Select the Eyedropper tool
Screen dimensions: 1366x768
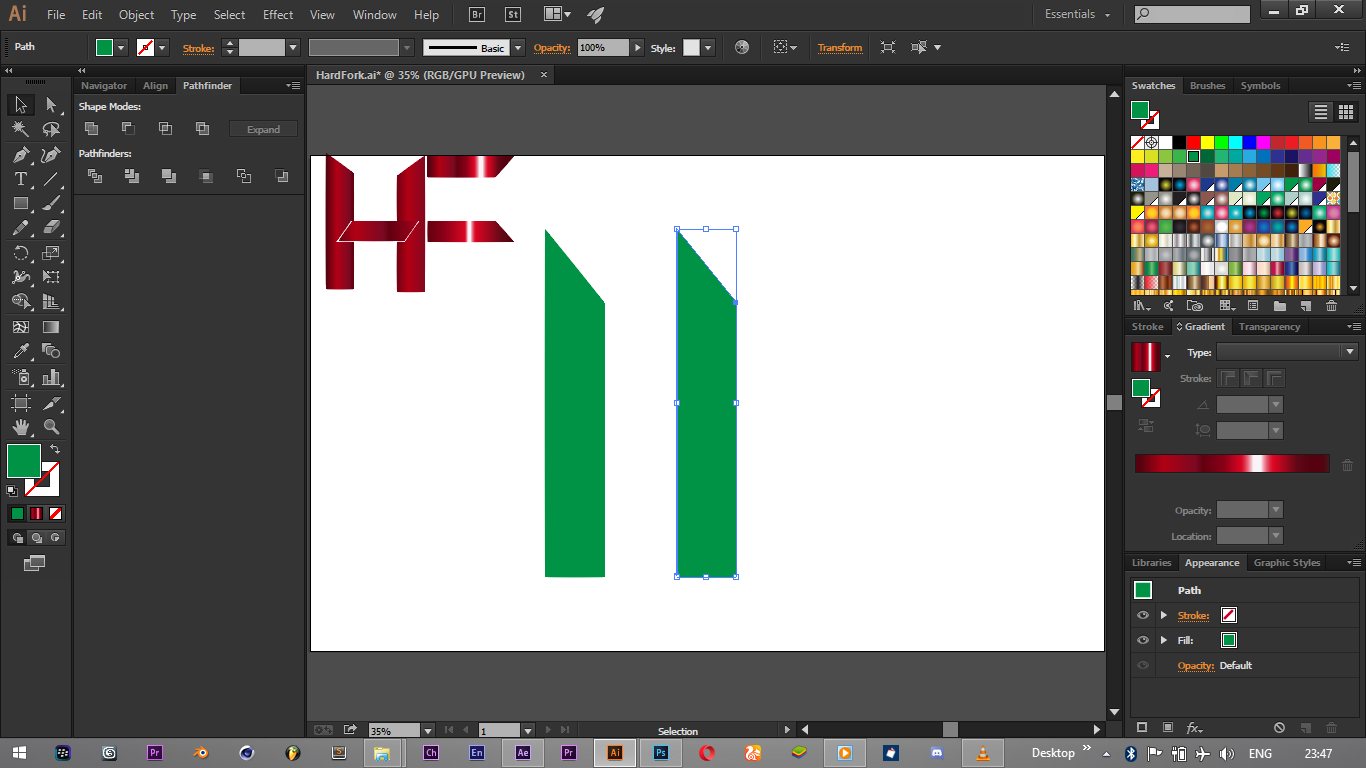pyautogui.click(x=21, y=351)
